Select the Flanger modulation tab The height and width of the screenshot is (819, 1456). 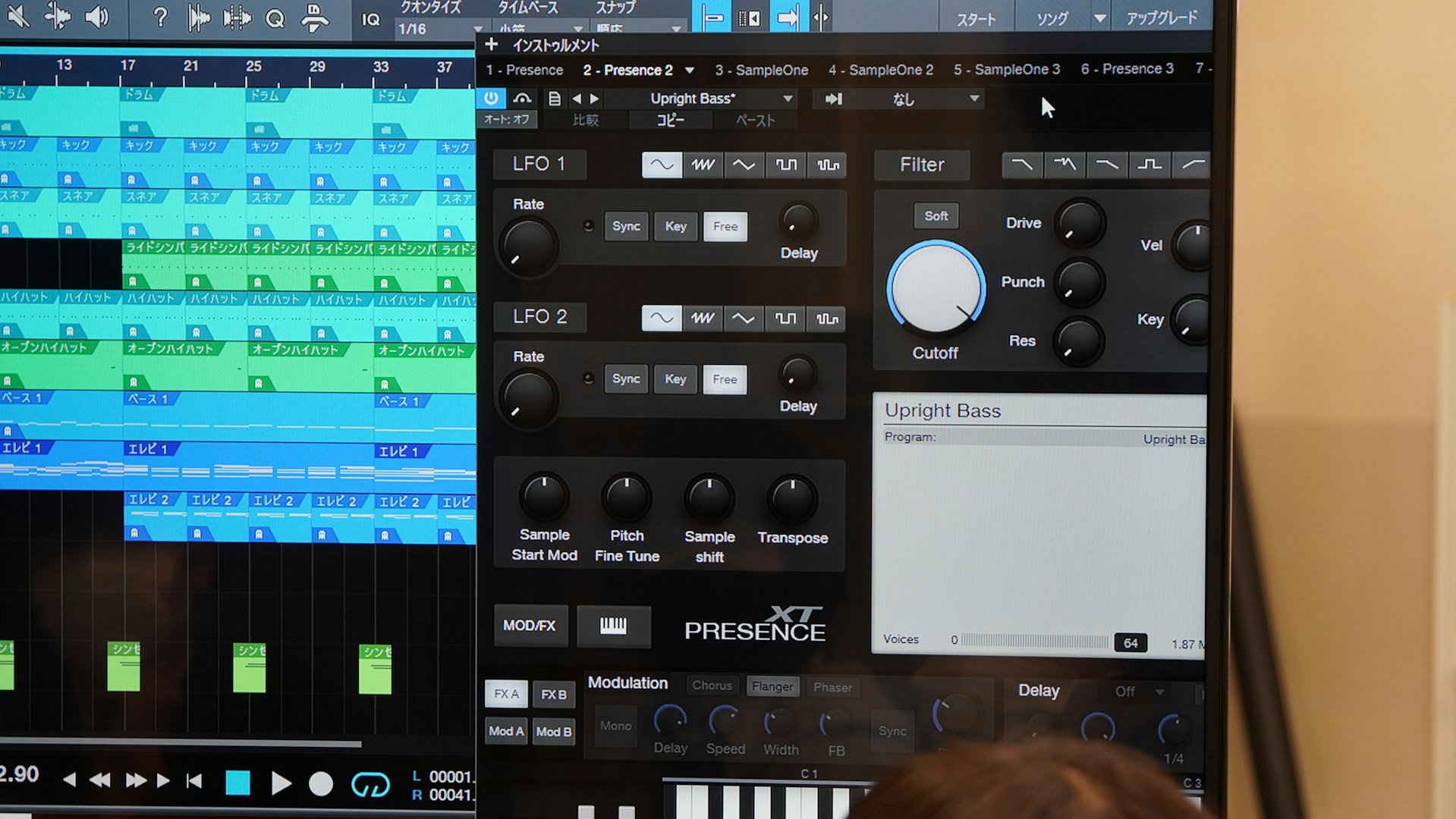click(772, 686)
